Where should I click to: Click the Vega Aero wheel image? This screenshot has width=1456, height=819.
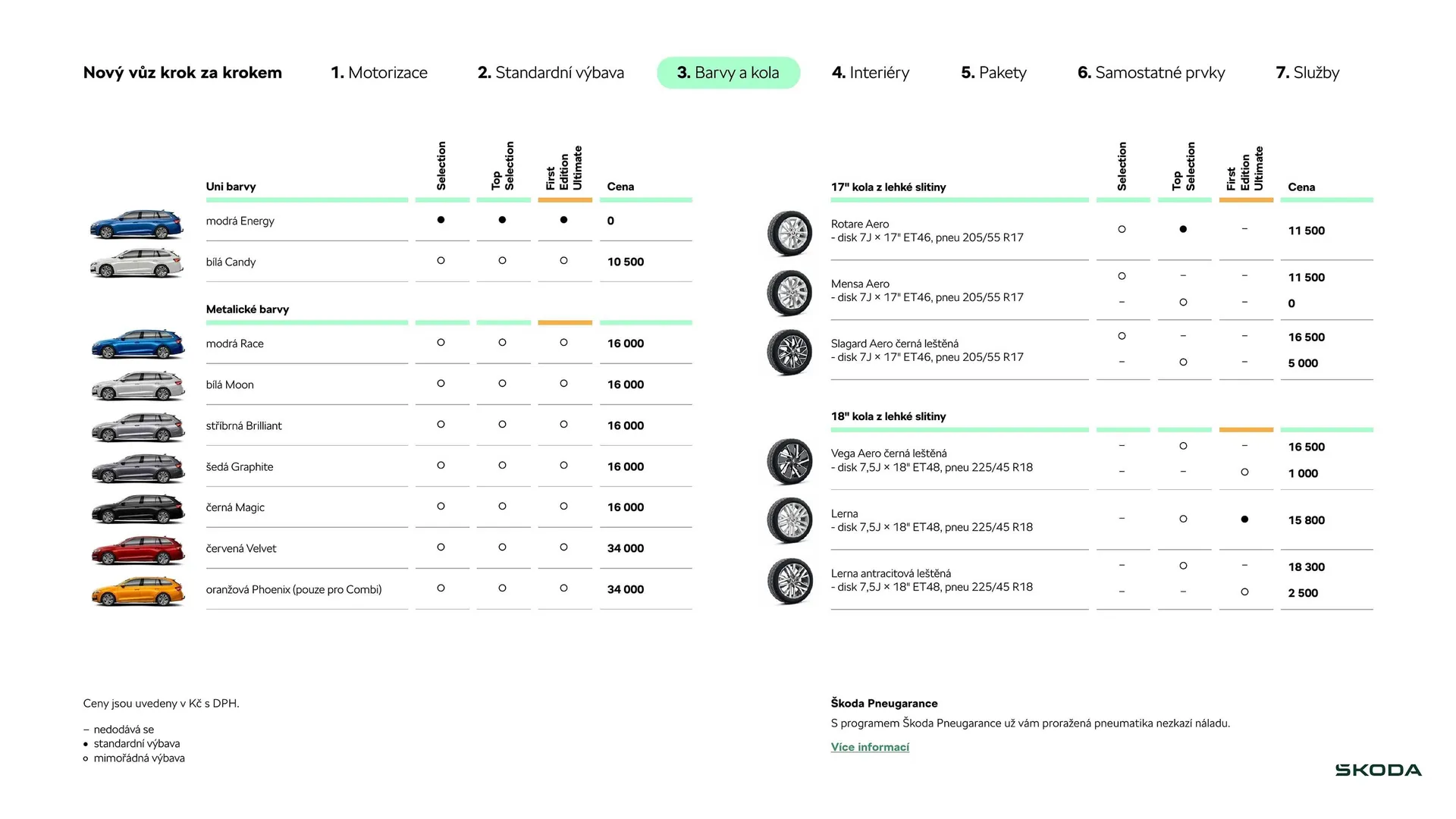tap(789, 461)
